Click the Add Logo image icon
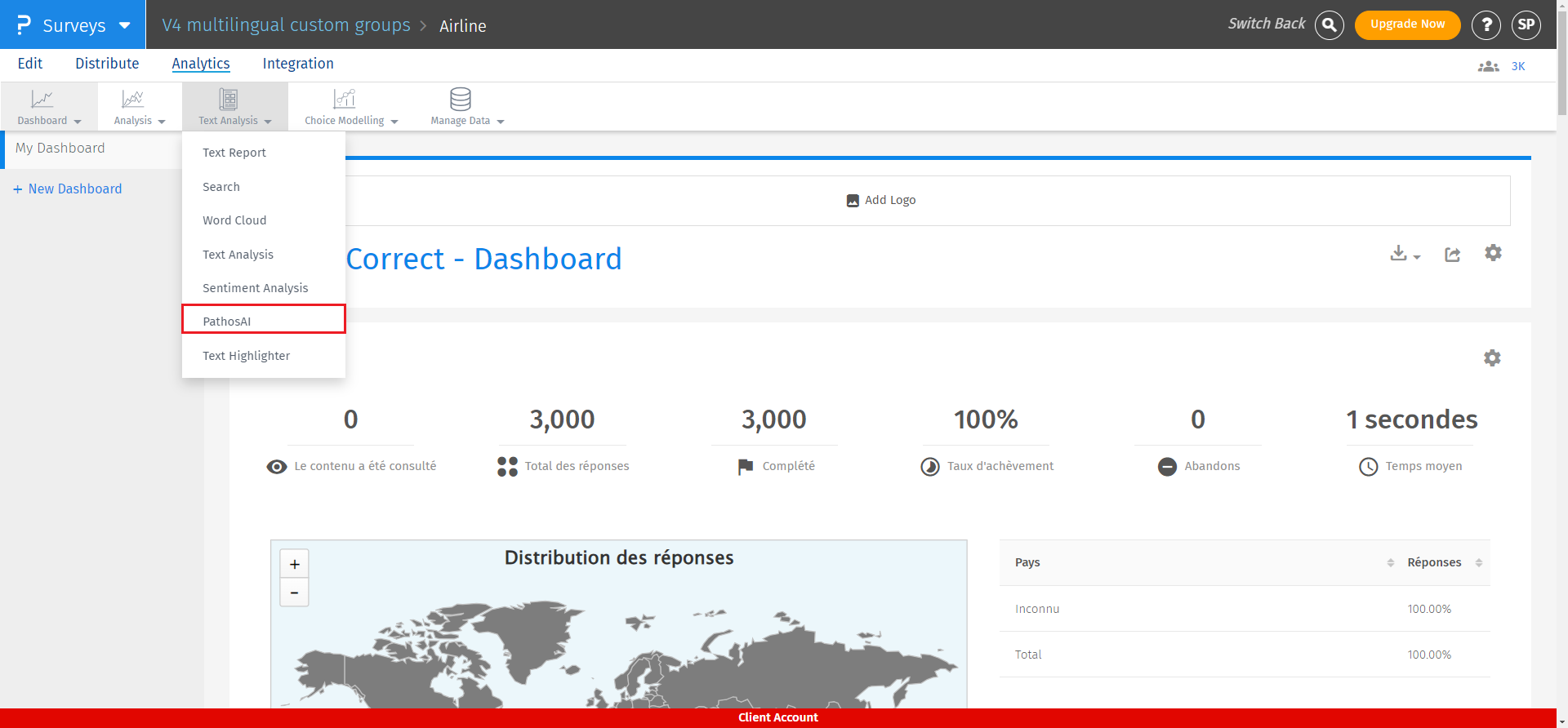 (x=853, y=201)
